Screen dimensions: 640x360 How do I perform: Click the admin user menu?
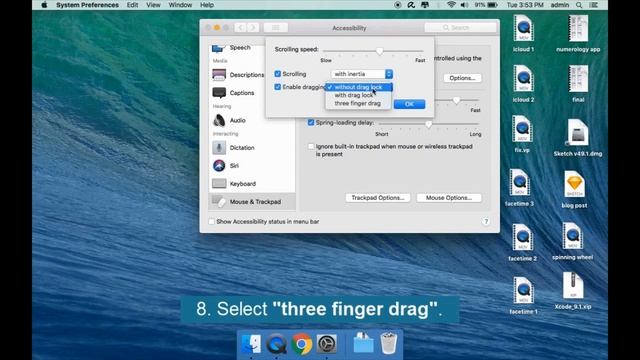tap(560, 5)
